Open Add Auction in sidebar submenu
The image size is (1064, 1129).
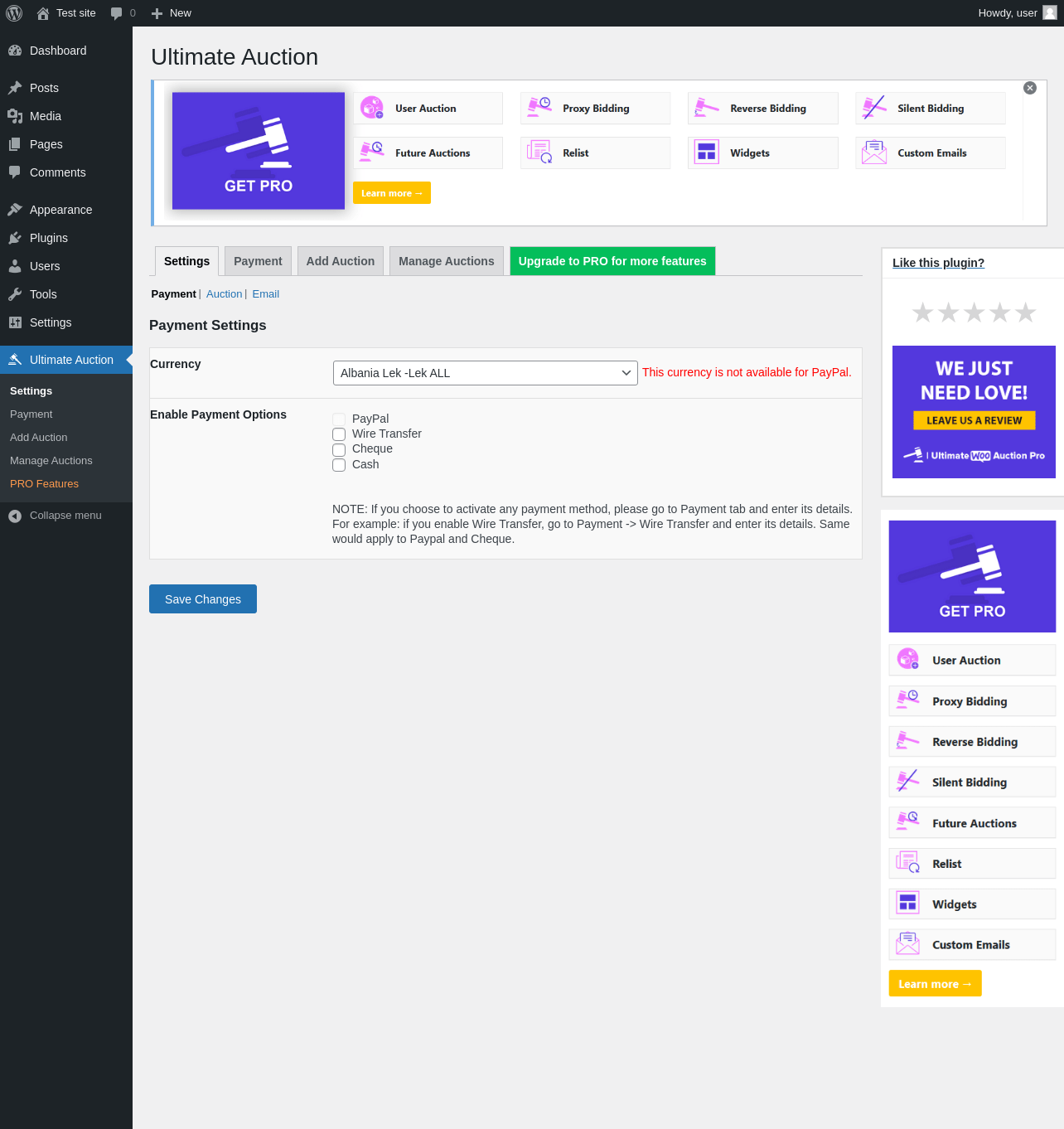point(39,438)
